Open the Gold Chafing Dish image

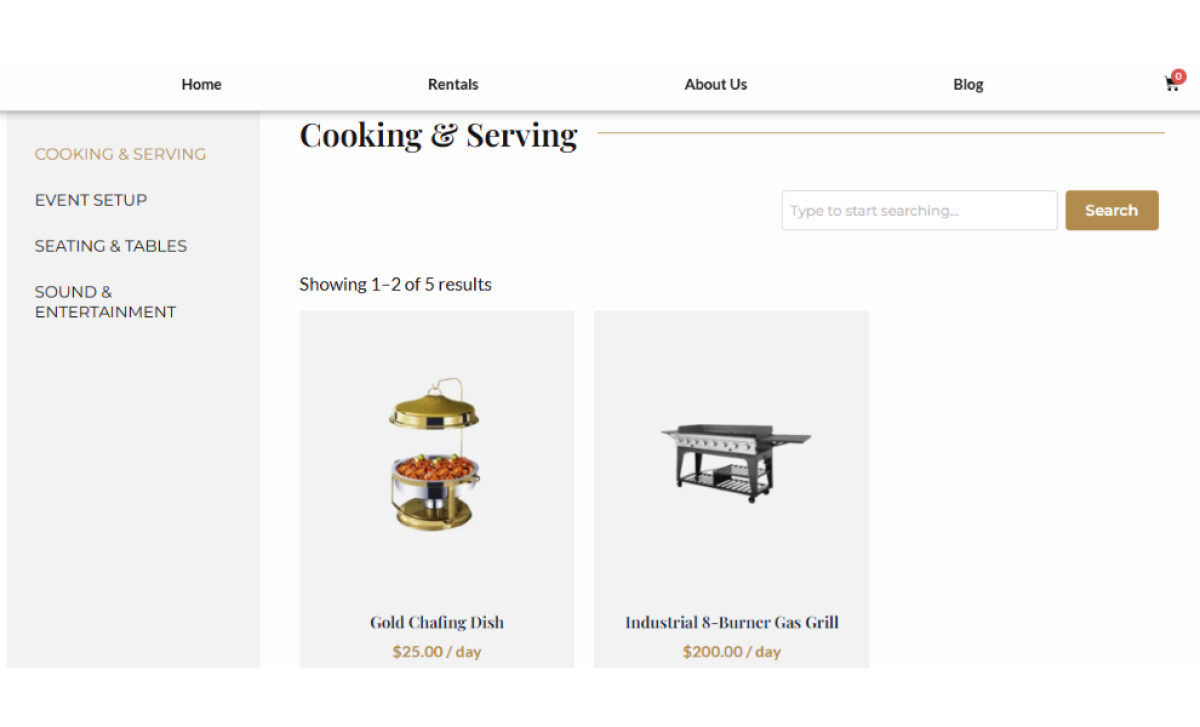[x=436, y=455]
